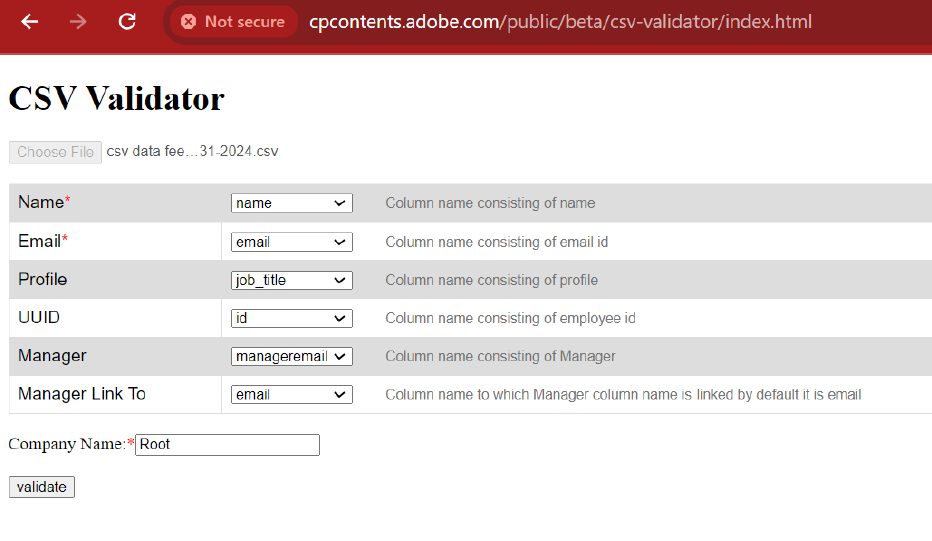Open the Manager Link To dropdown
Image resolution: width=932 pixels, height=541 pixels.
291,394
